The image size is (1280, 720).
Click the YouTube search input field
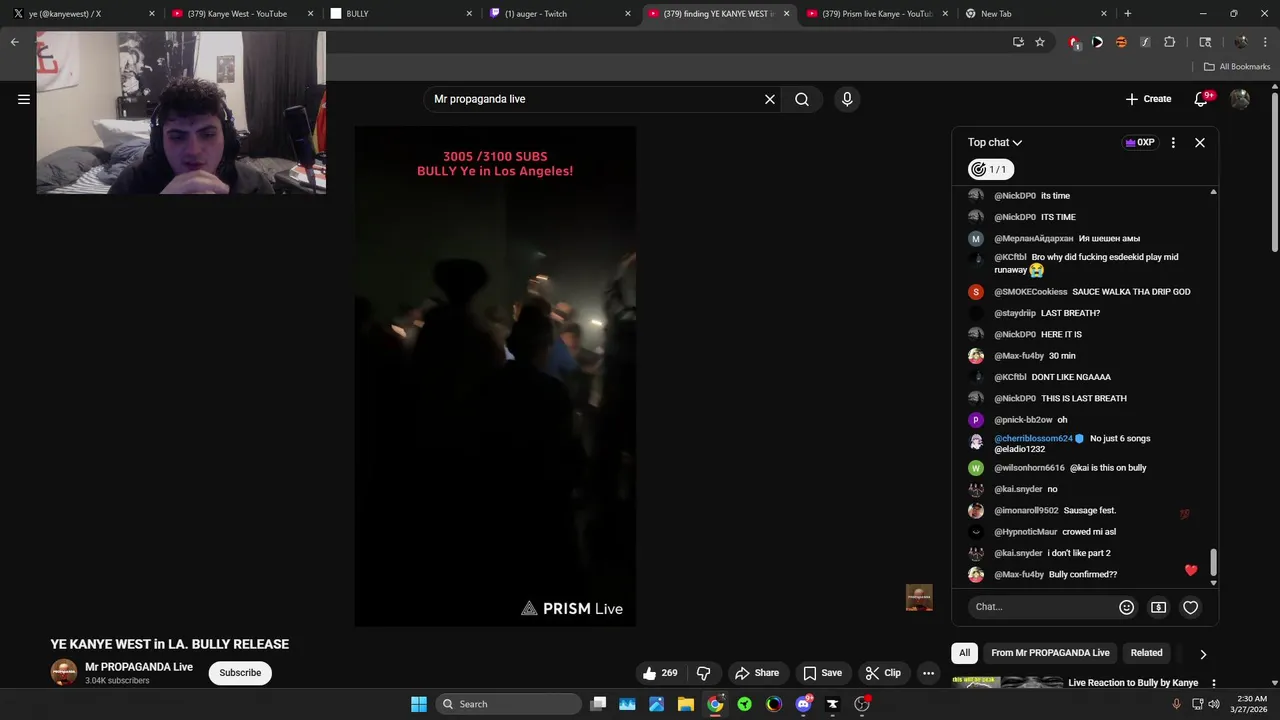click(x=595, y=99)
